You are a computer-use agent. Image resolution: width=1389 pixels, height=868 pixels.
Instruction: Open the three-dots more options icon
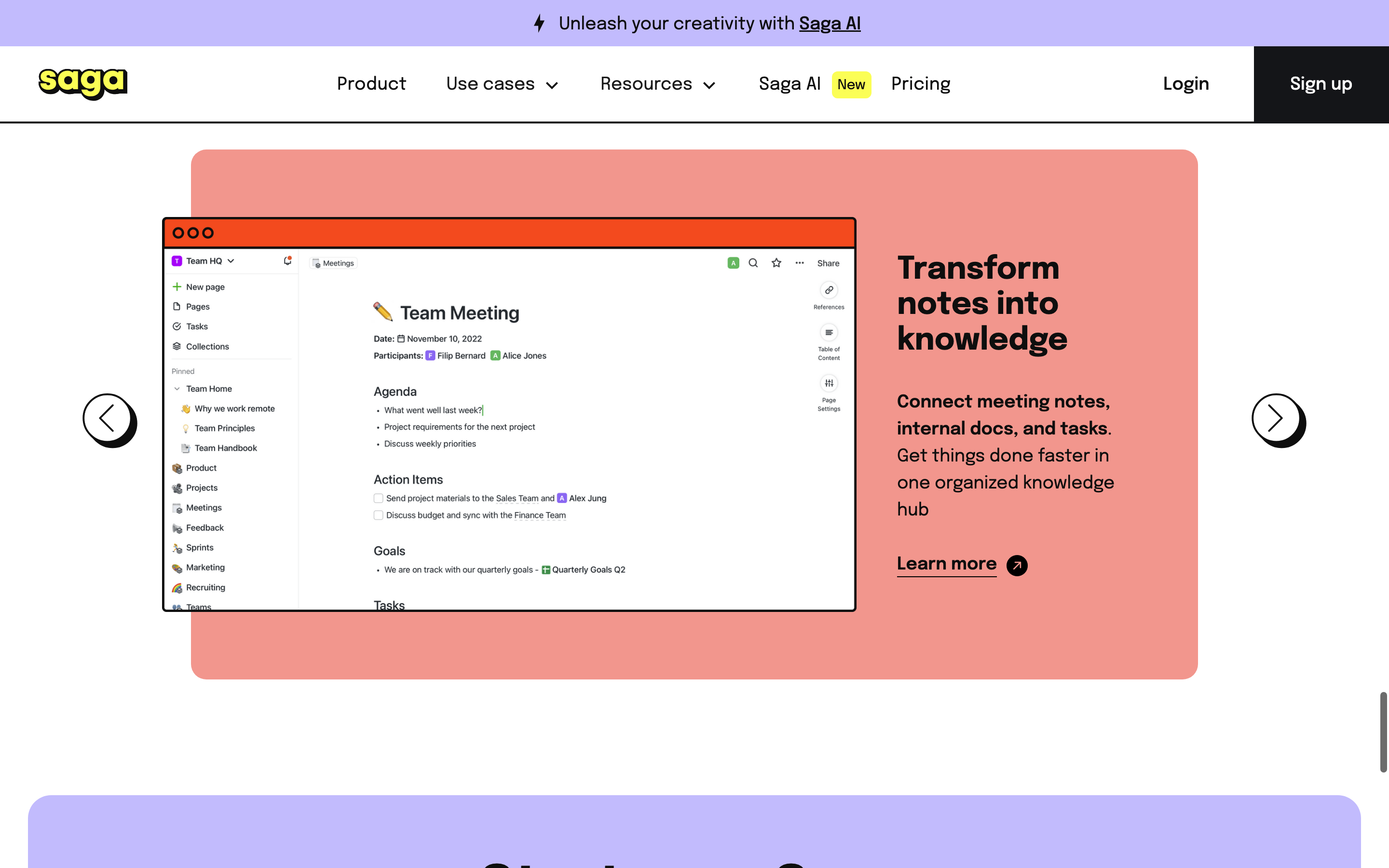pyautogui.click(x=800, y=263)
